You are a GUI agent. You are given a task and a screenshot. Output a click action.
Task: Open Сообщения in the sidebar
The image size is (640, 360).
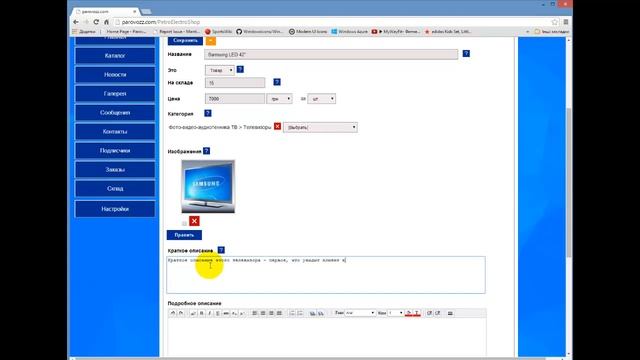[115, 113]
